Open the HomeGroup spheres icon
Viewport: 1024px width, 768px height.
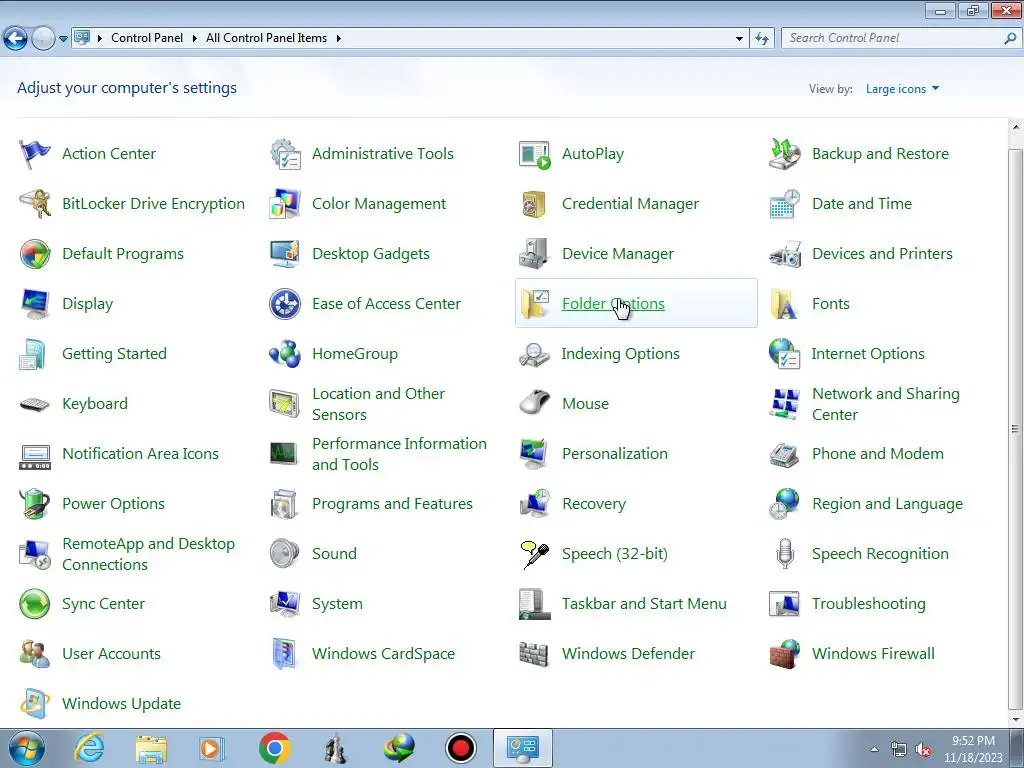tap(285, 354)
